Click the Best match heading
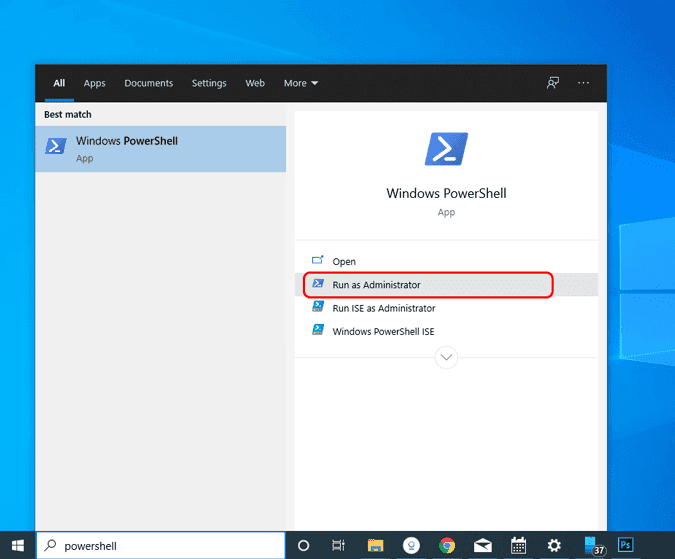The width and height of the screenshot is (675, 559). 68,114
